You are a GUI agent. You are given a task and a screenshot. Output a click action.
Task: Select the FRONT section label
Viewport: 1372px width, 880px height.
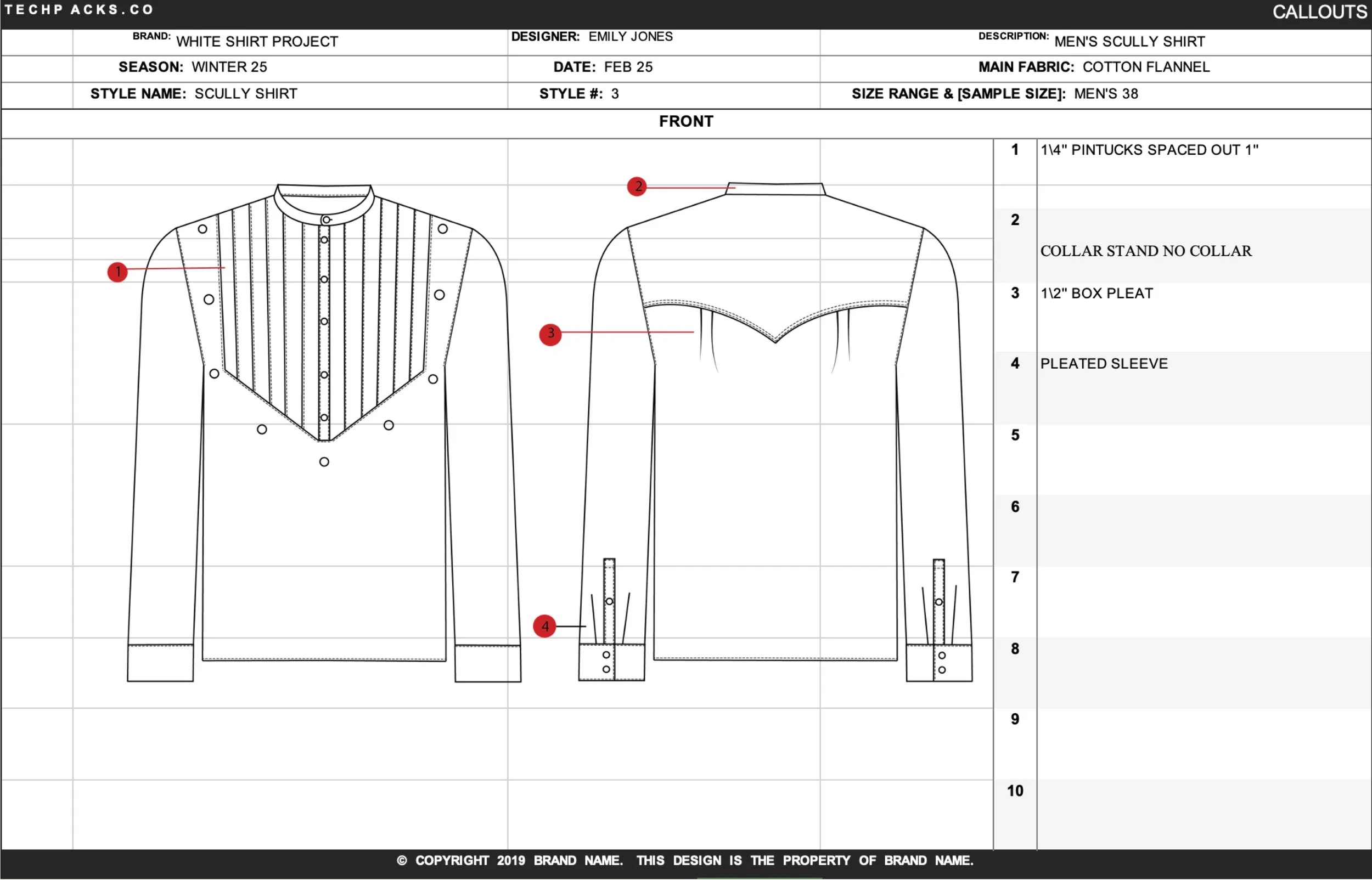point(685,121)
